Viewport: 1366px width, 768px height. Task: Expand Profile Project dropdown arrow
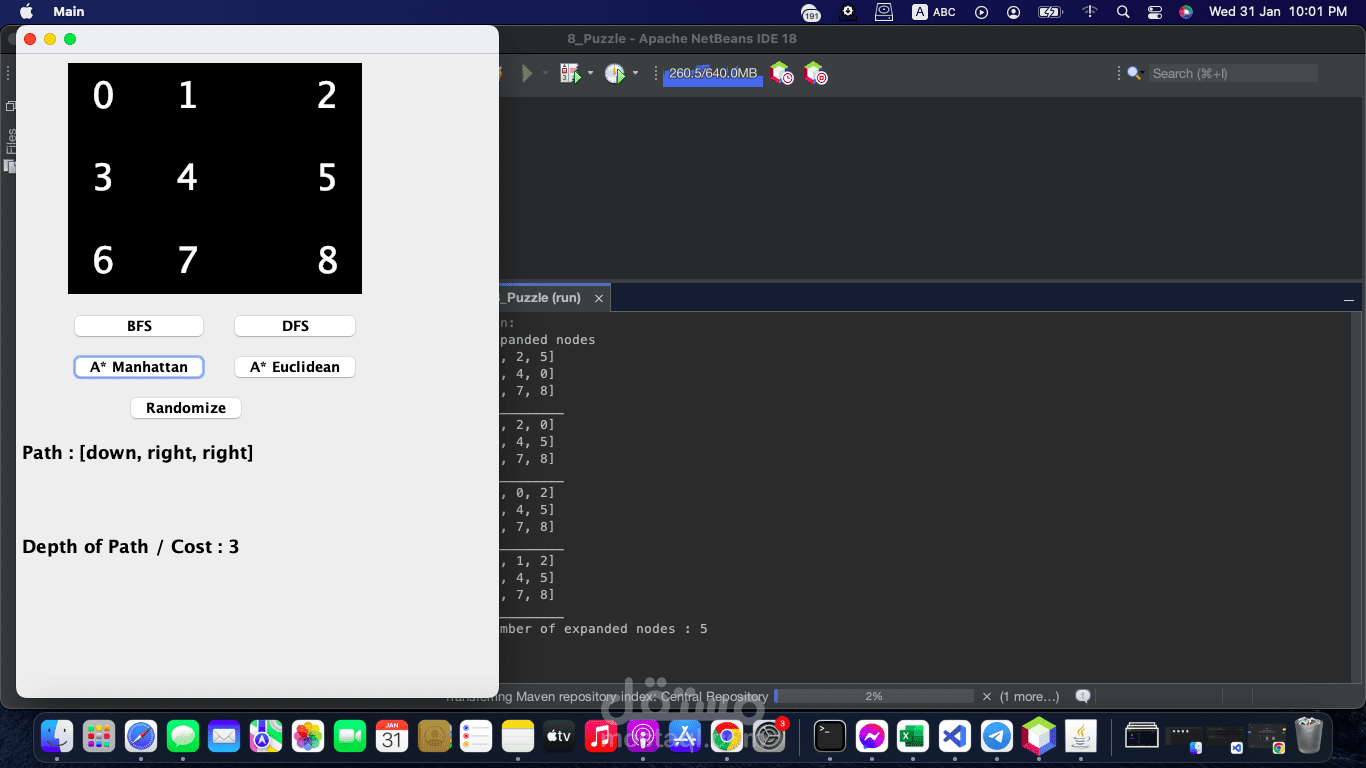point(635,73)
